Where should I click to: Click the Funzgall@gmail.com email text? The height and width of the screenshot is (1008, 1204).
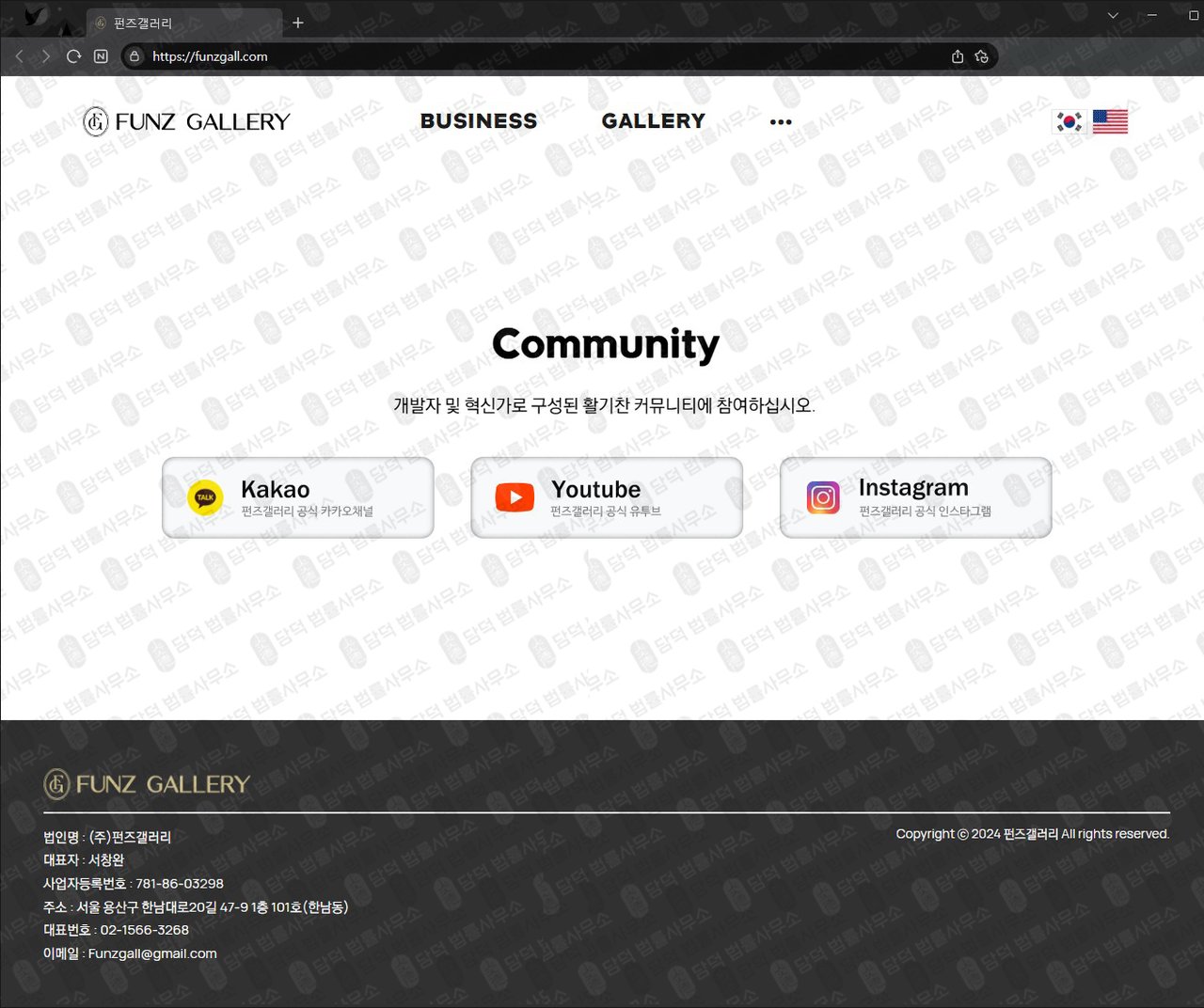[x=152, y=953]
